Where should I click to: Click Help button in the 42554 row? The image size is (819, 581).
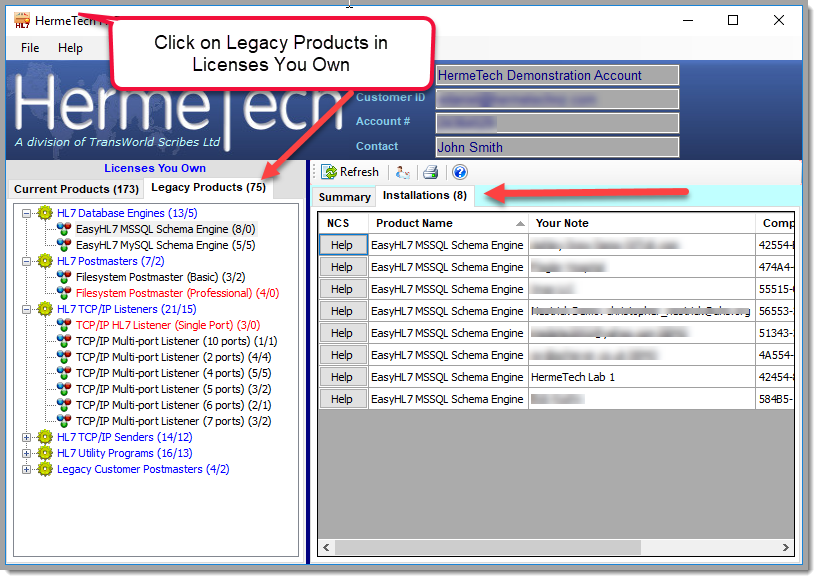[x=343, y=245]
